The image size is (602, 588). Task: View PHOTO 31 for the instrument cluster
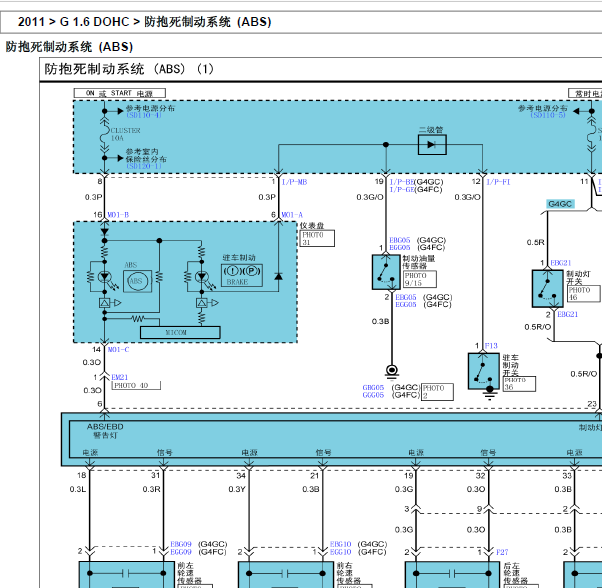317,238
